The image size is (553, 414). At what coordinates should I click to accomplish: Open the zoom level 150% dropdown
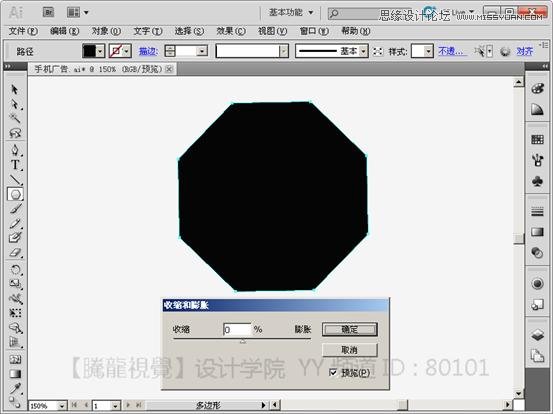point(62,406)
